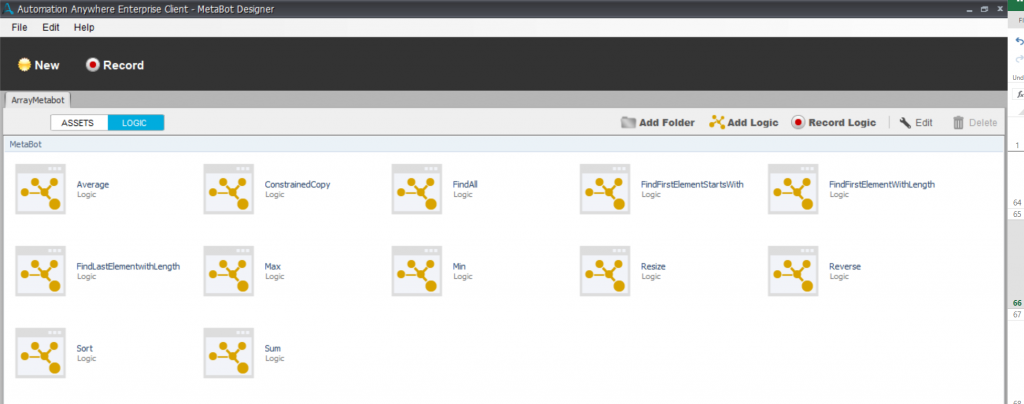Select the FindFirstElementWithLength logic icon
The image size is (1024, 404).
click(x=793, y=189)
